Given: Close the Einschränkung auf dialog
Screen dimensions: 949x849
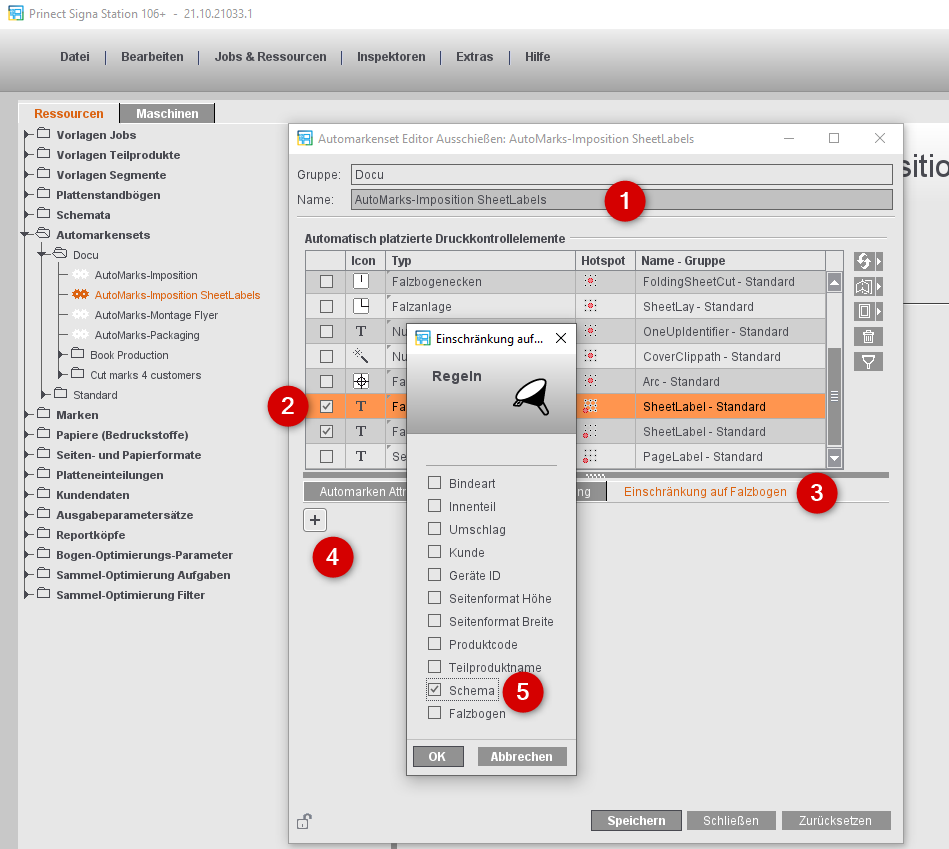Looking at the screenshot, I should [x=561, y=338].
